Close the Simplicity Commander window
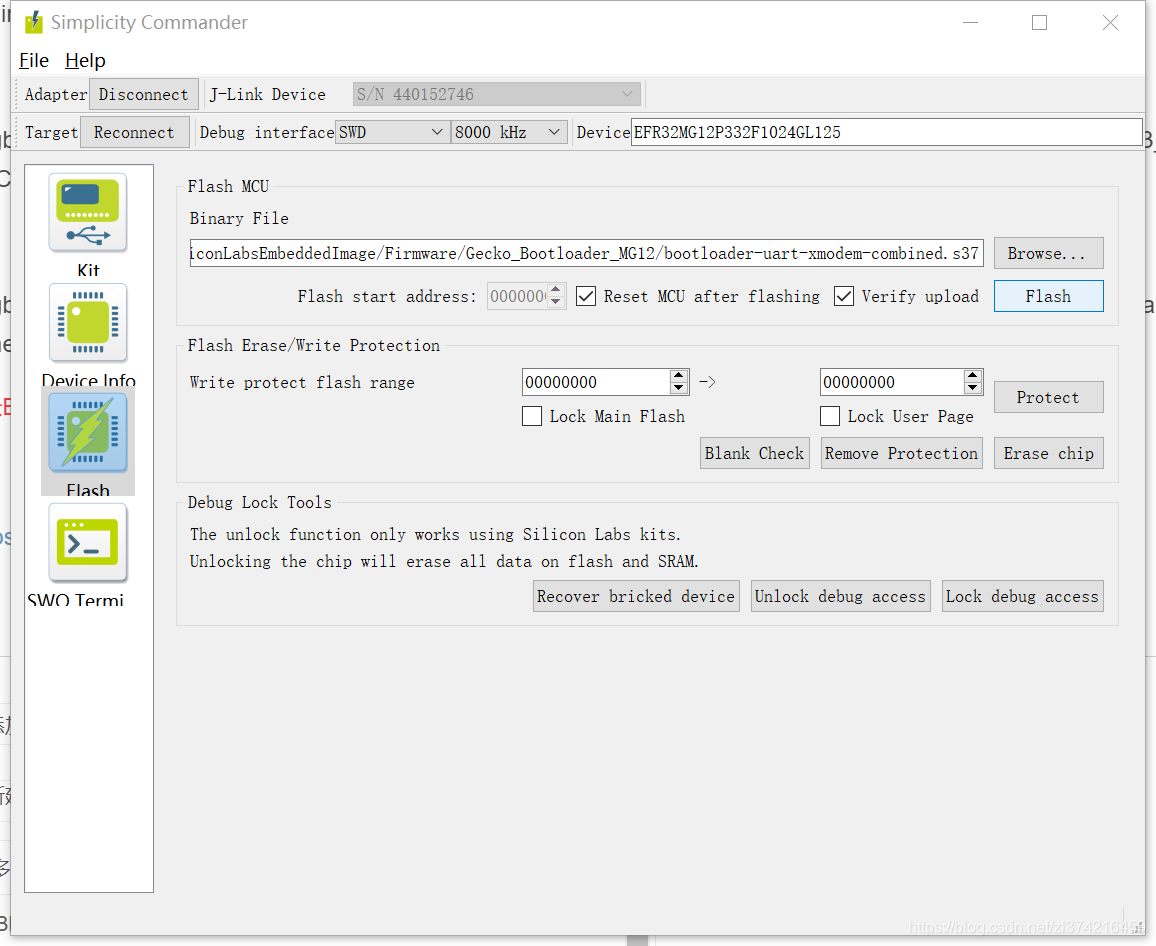Image resolution: width=1156 pixels, height=946 pixels. tap(1110, 23)
